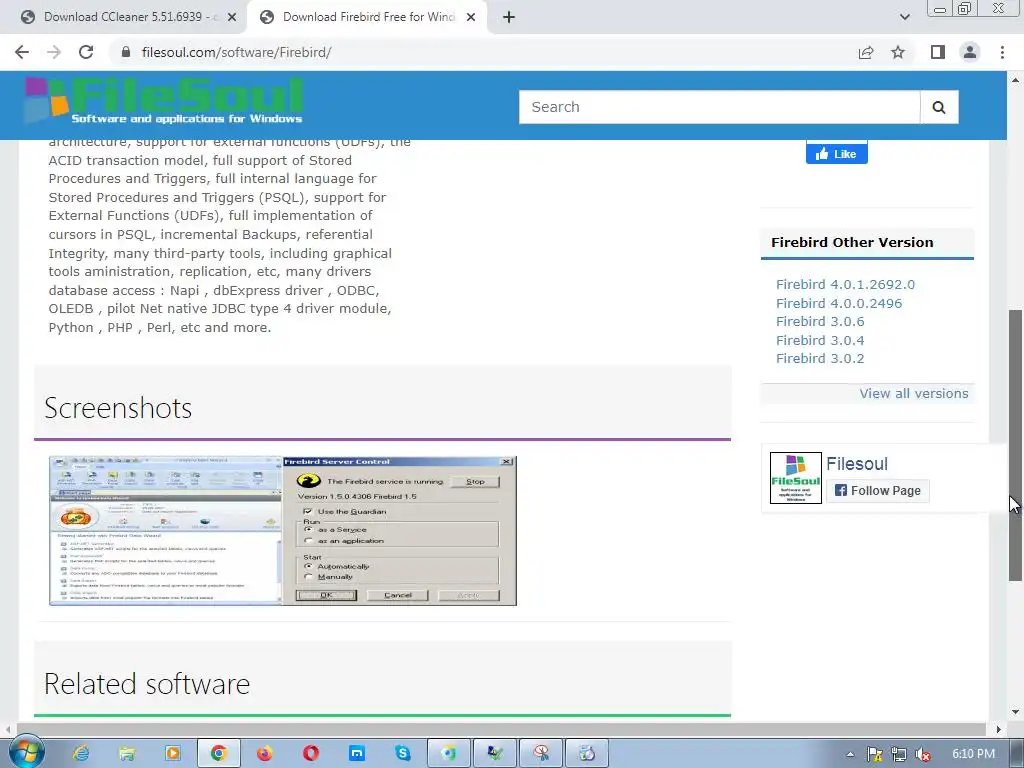Open Firebird 4.0.0.2496 version link
The width and height of the screenshot is (1024, 768).
pos(839,304)
